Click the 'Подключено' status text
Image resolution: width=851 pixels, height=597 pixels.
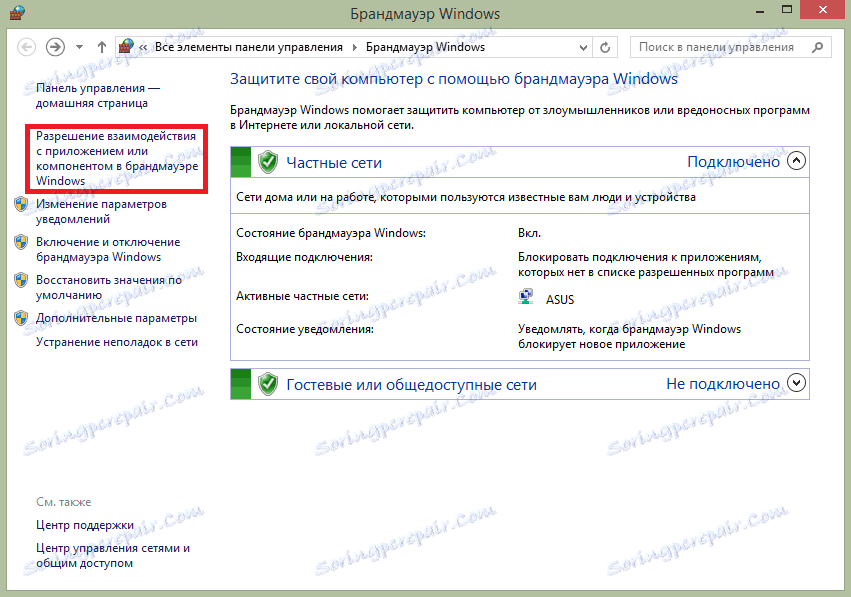[733, 162]
